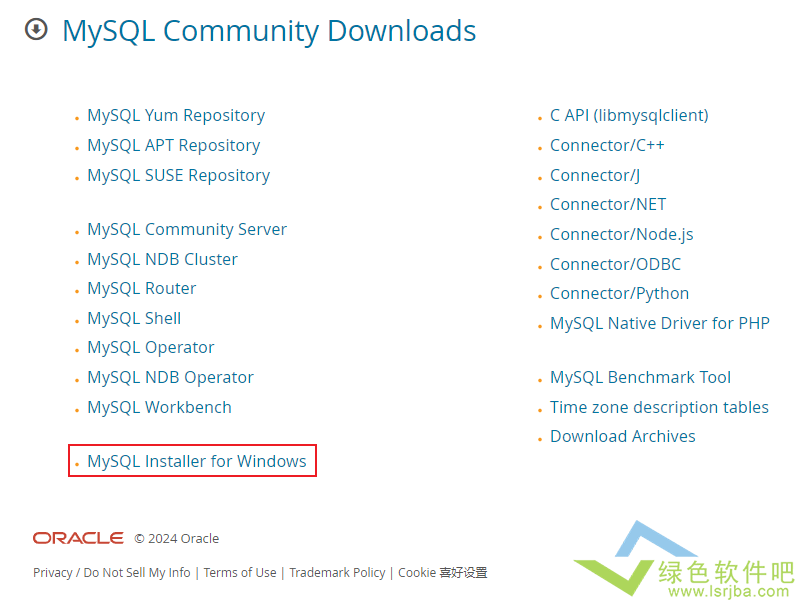Open the Connector/Python link

[619, 294]
